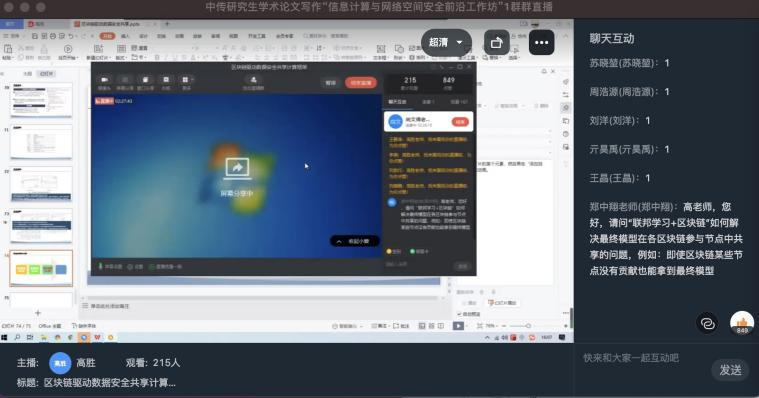Click the camera icon in the live toolbar

[x=104, y=80]
